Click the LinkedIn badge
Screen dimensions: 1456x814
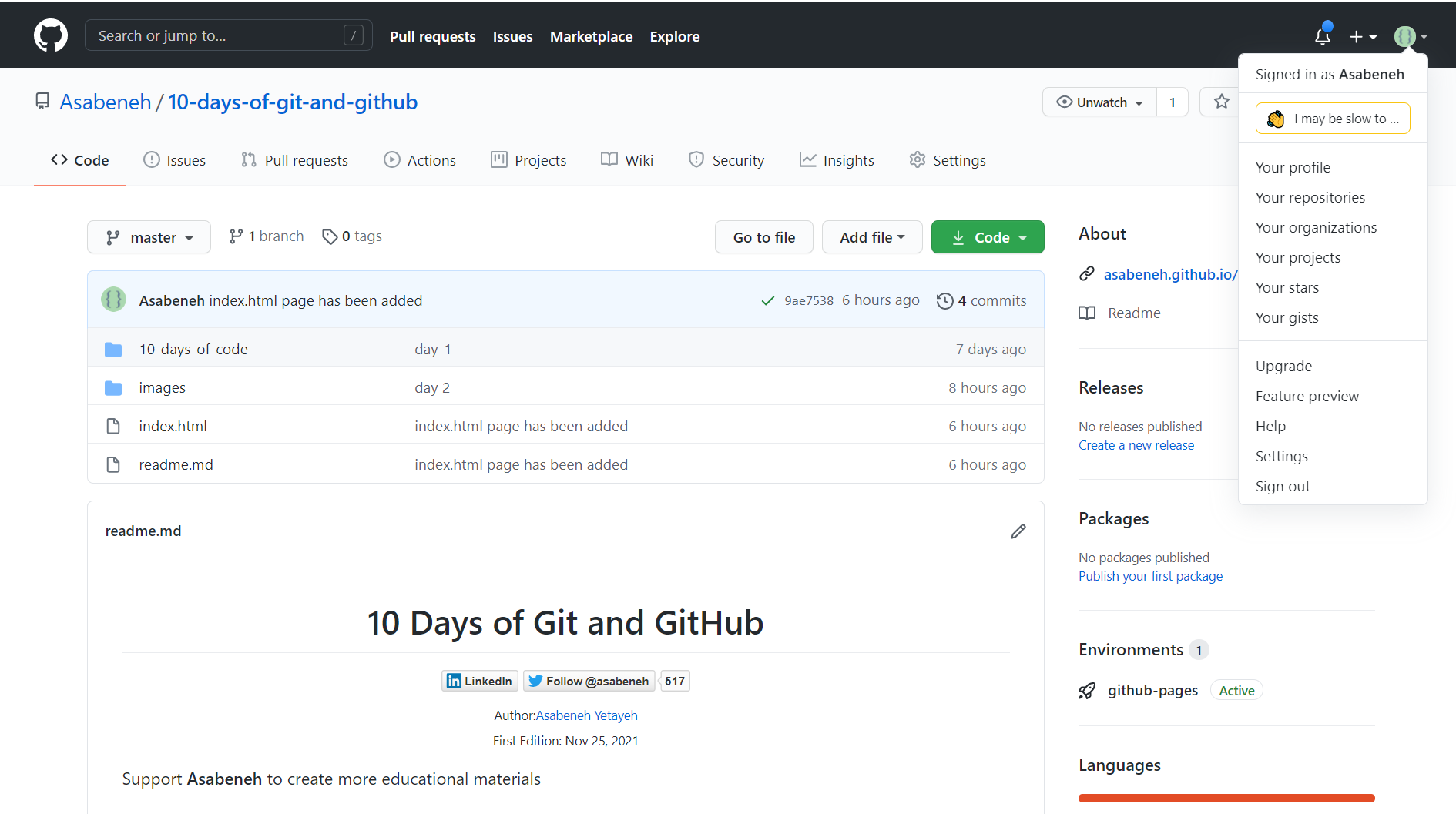point(479,681)
